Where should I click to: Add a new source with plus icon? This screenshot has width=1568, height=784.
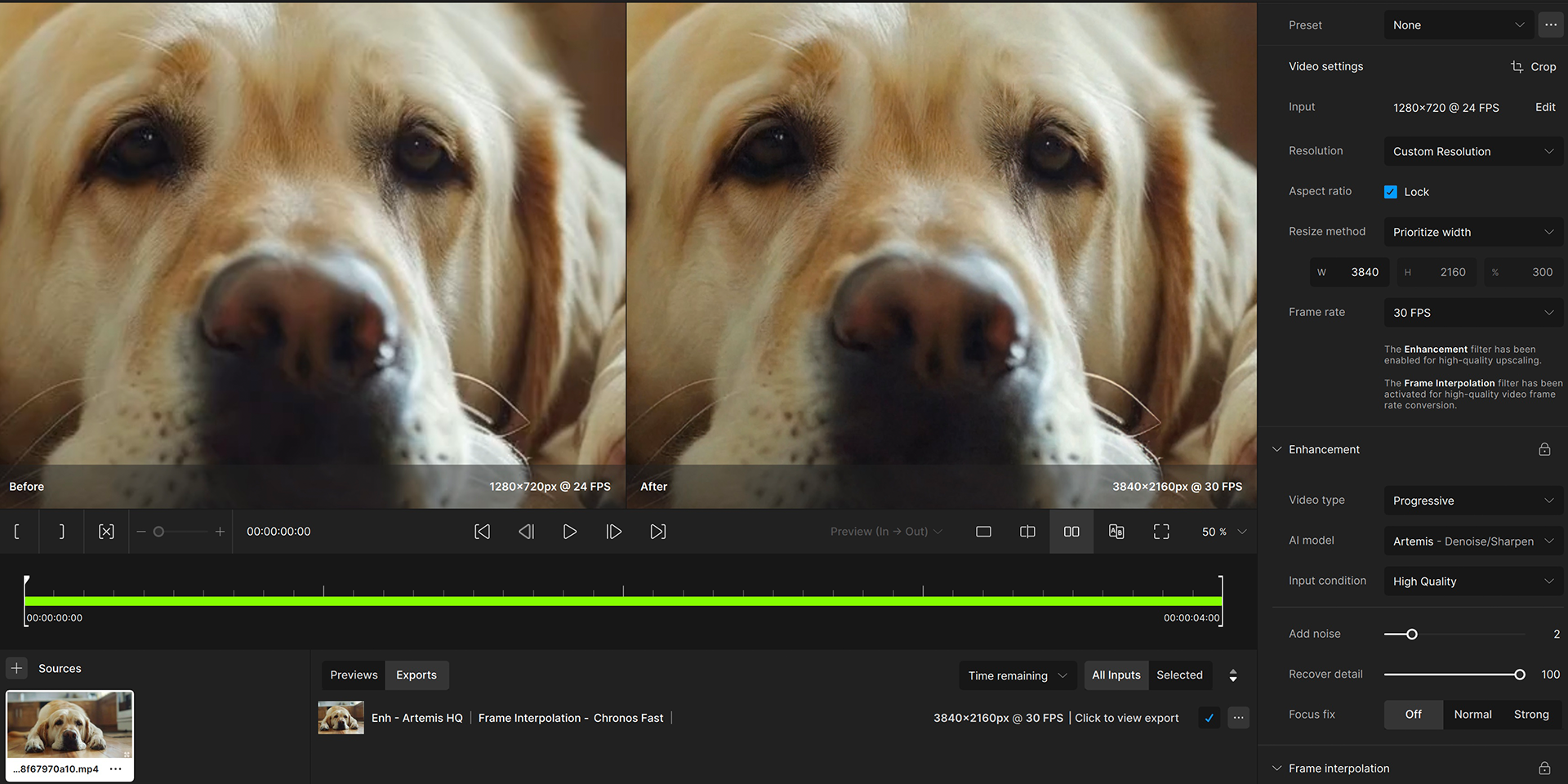(x=16, y=668)
